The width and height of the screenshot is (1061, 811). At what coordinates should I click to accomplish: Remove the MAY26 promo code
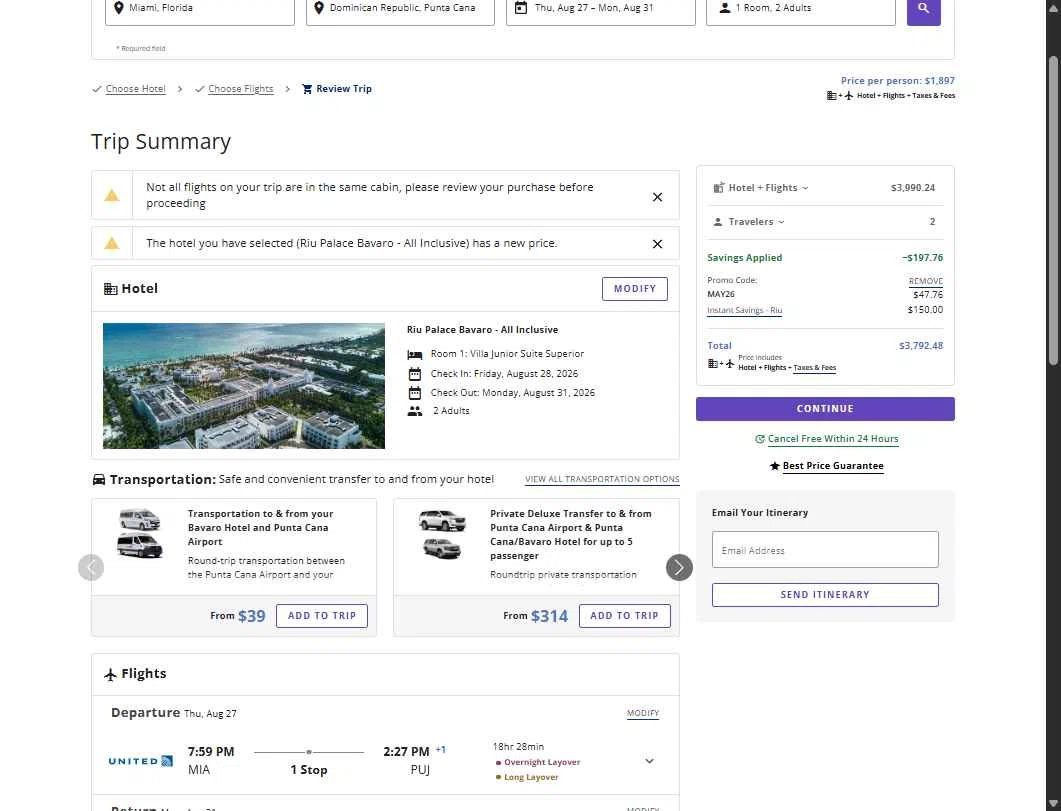pyautogui.click(x=926, y=281)
